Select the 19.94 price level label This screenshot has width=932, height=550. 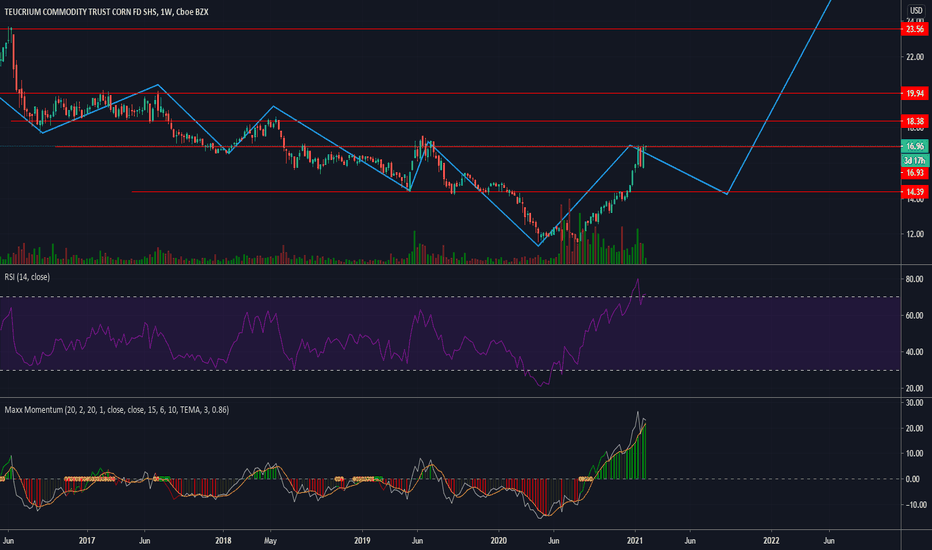(914, 93)
